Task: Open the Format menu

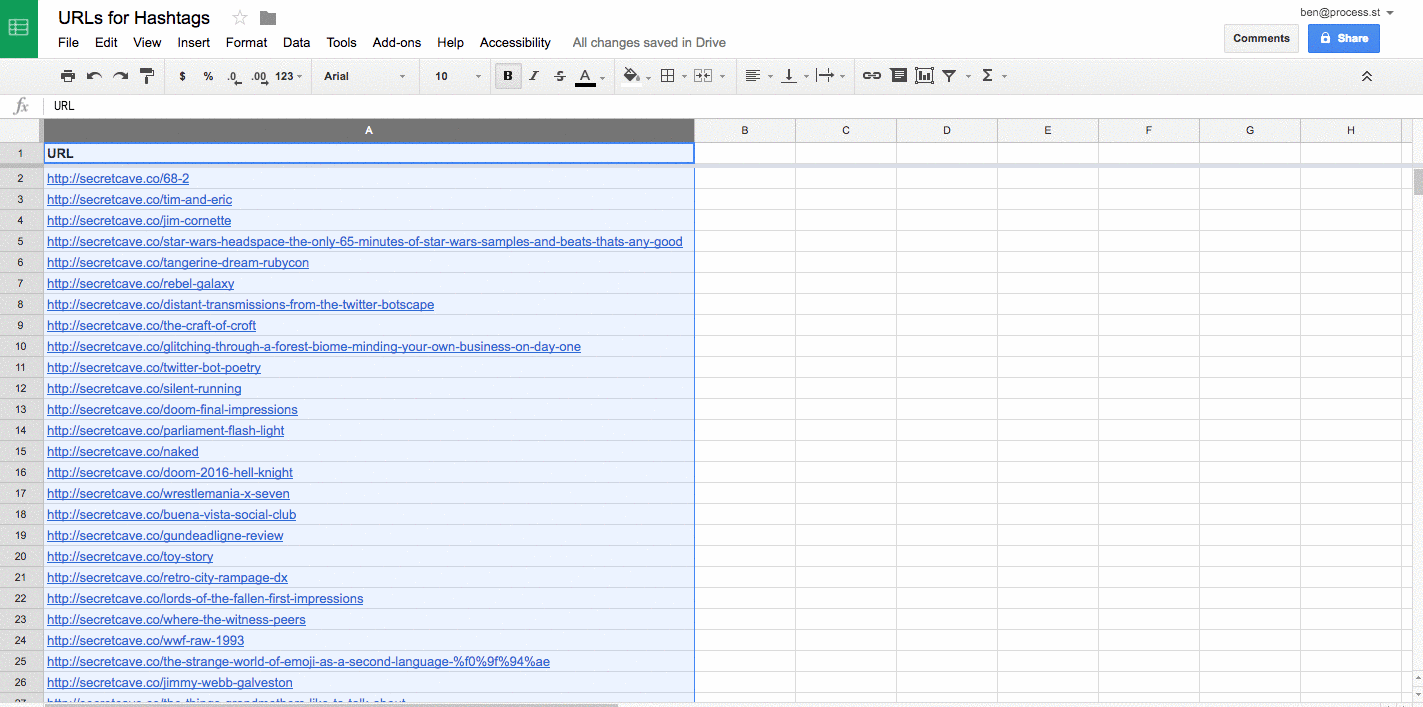Action: click(x=246, y=43)
